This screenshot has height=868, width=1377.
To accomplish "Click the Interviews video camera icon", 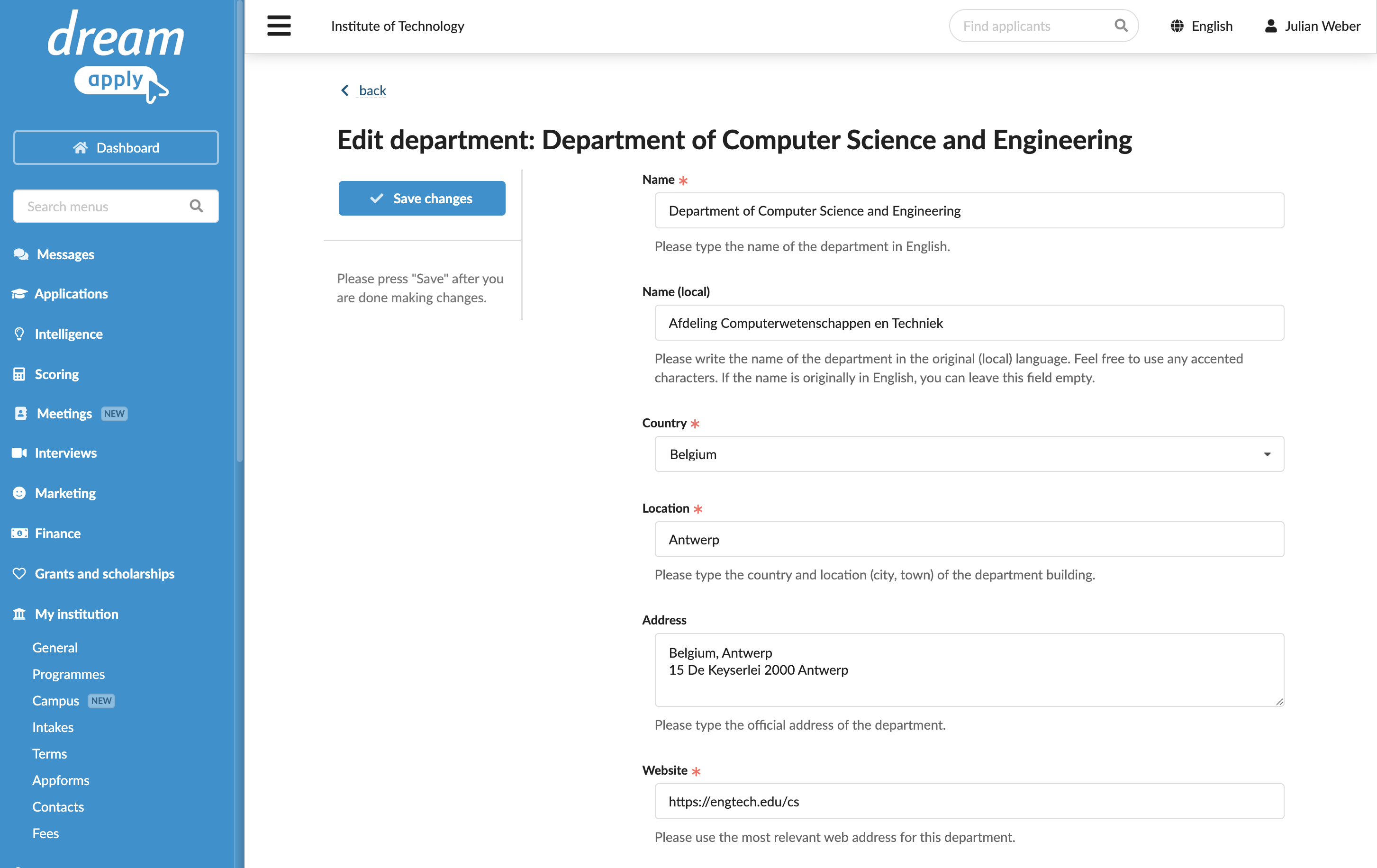I will click(19, 453).
